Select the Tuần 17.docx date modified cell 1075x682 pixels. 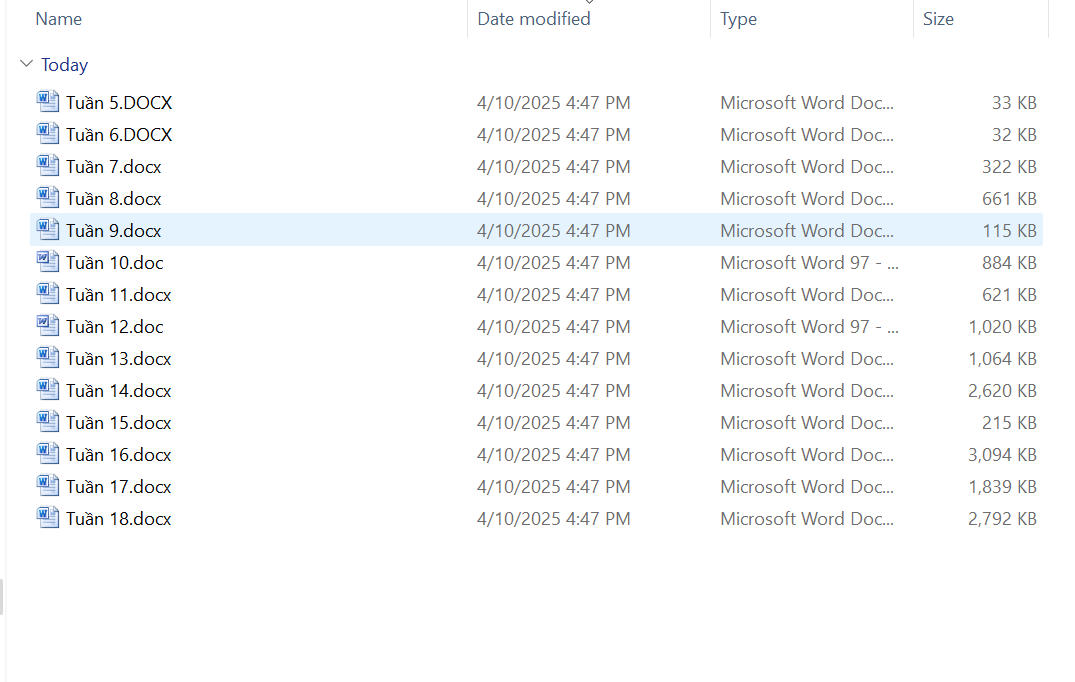tap(554, 487)
